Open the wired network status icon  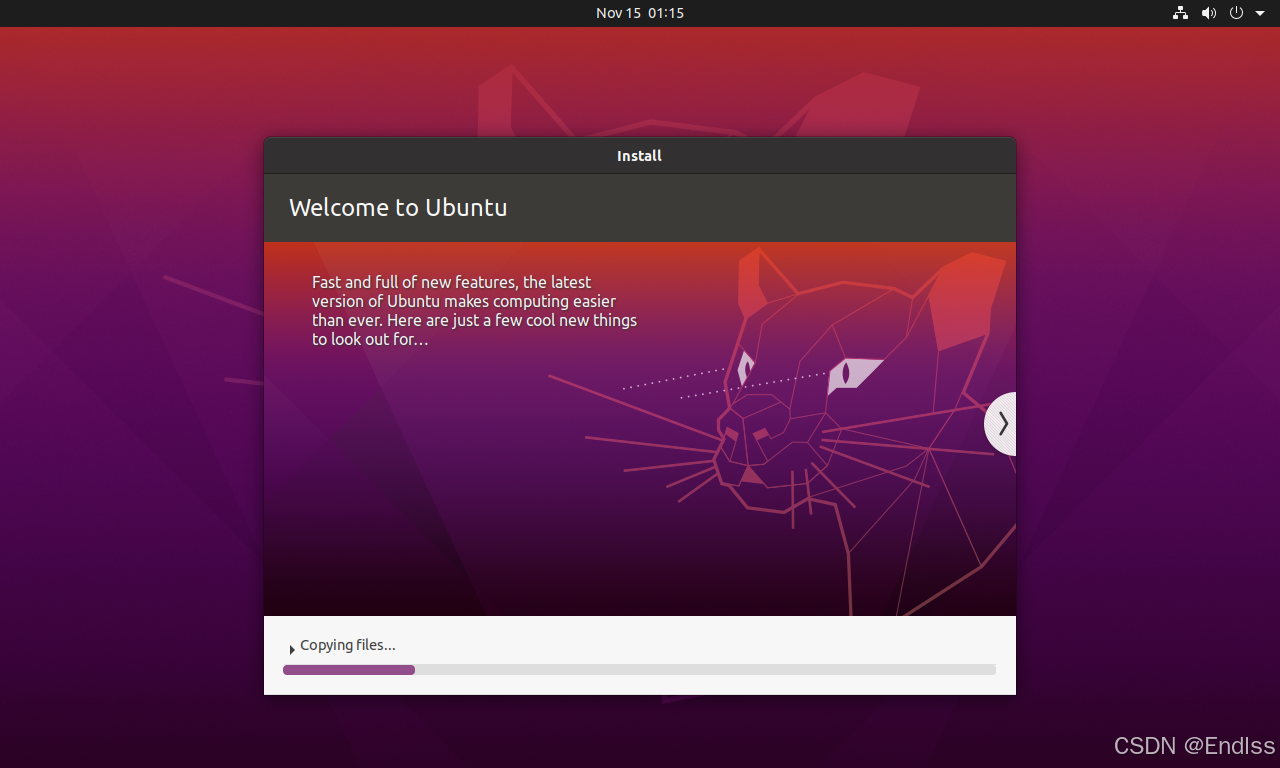1181,13
